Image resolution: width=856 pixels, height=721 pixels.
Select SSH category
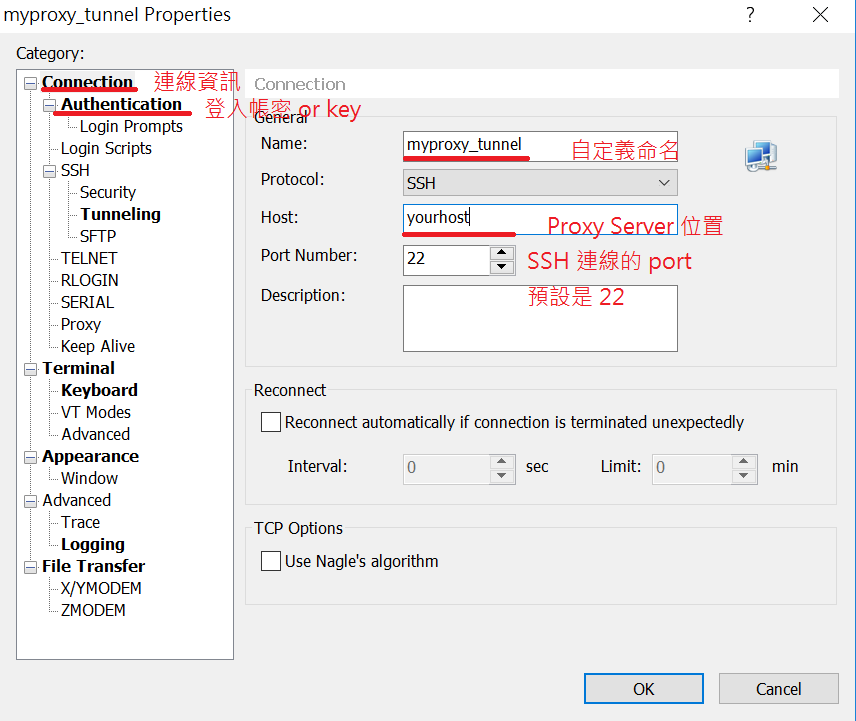[75, 170]
